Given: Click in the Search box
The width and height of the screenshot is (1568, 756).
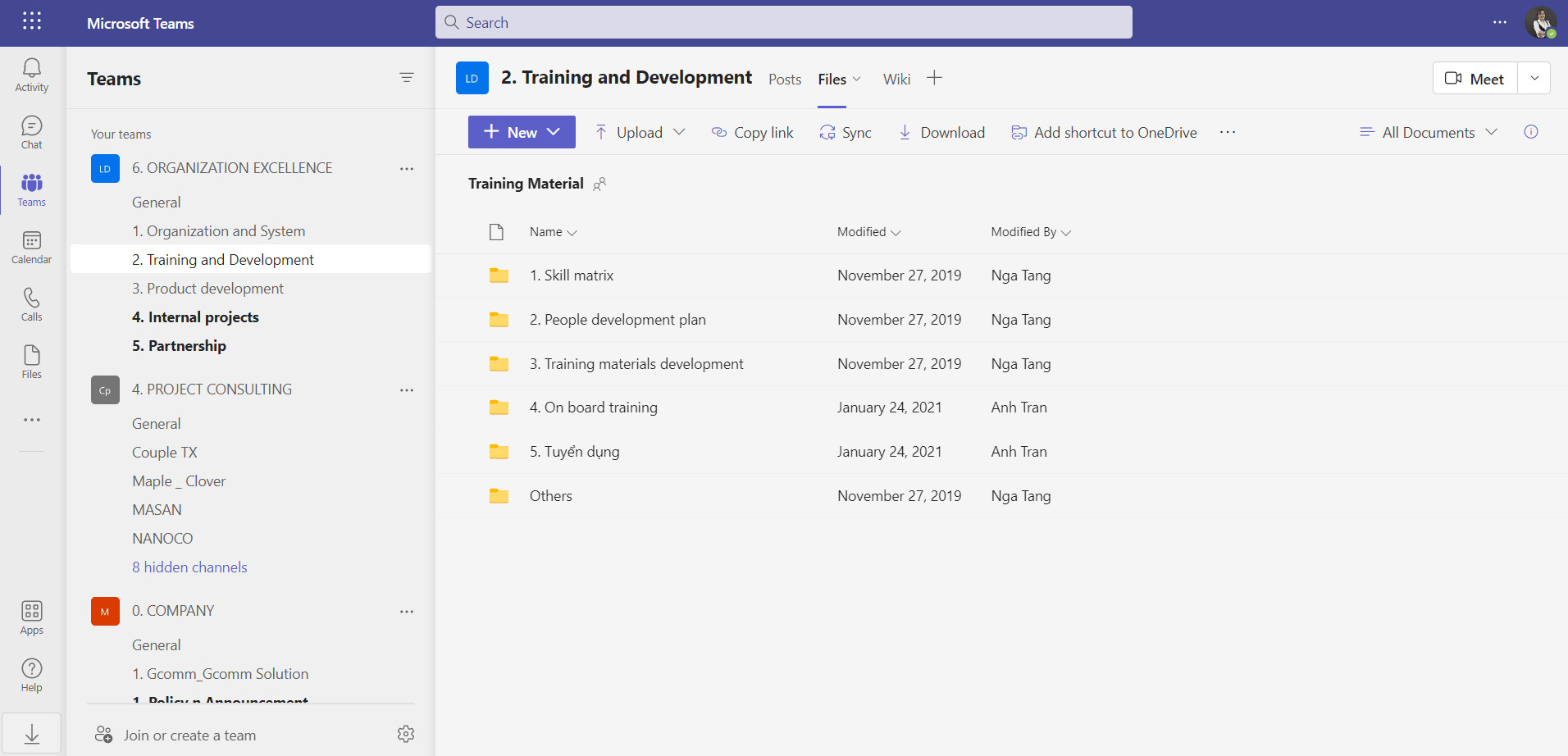Looking at the screenshot, I should tap(783, 22).
